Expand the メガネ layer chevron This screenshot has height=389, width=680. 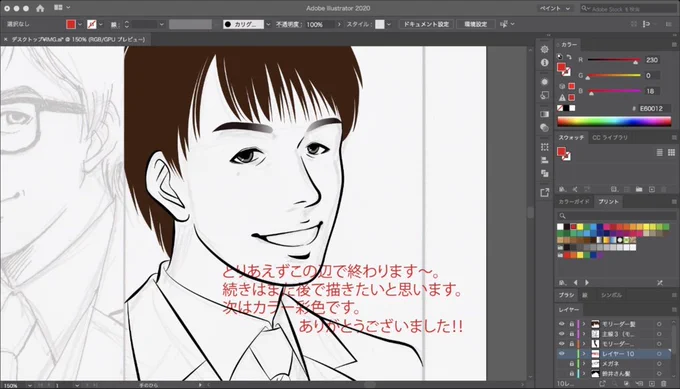[584, 364]
